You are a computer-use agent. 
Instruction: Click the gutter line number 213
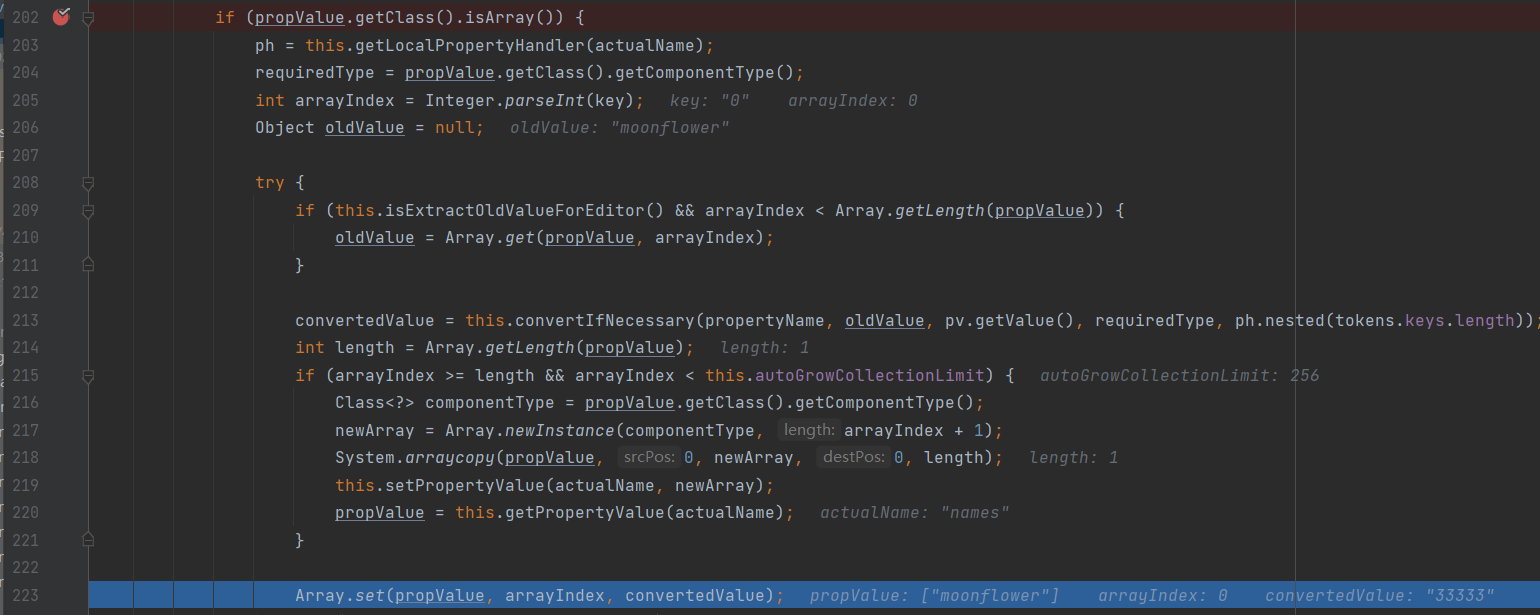coord(25,320)
